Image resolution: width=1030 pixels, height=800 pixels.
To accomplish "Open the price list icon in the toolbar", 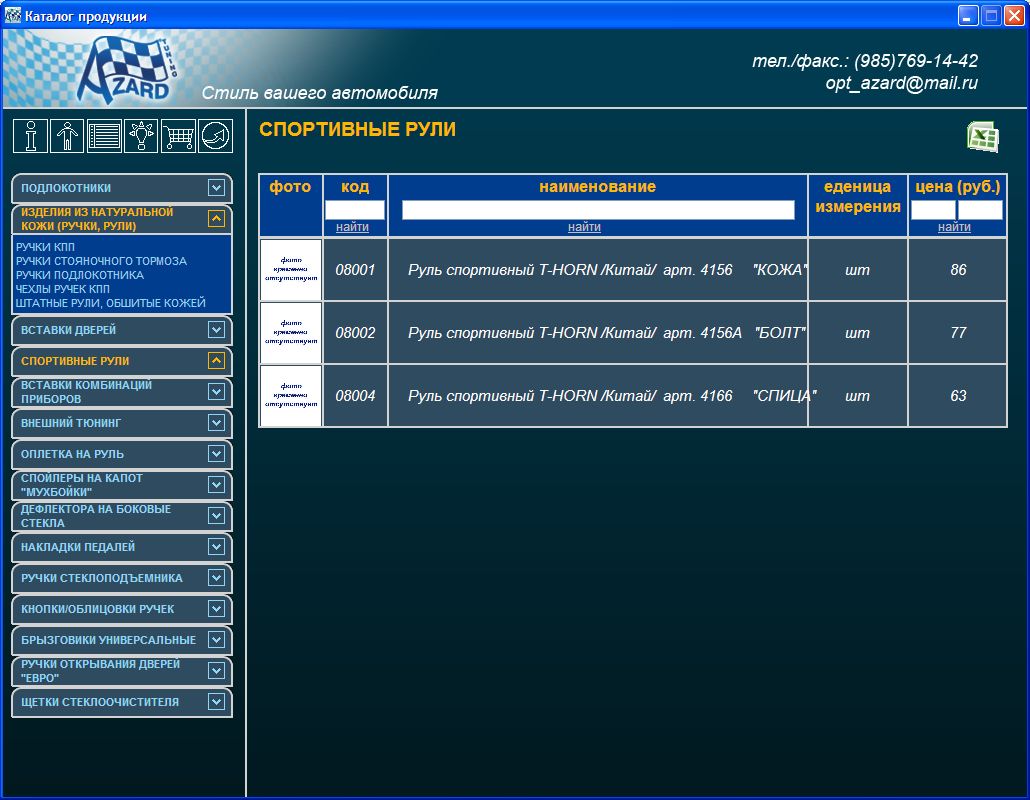I will (x=104, y=136).
